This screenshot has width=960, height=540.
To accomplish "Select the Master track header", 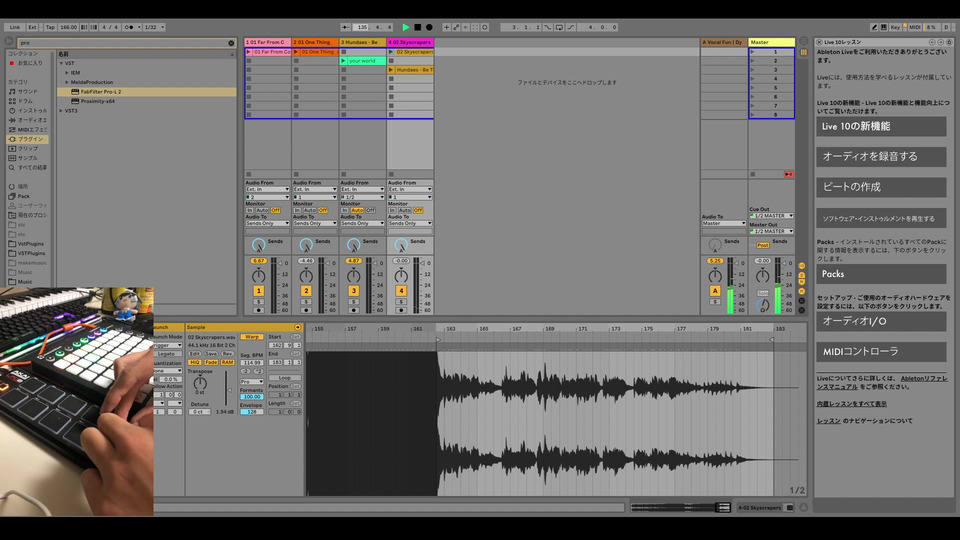I will (x=771, y=42).
